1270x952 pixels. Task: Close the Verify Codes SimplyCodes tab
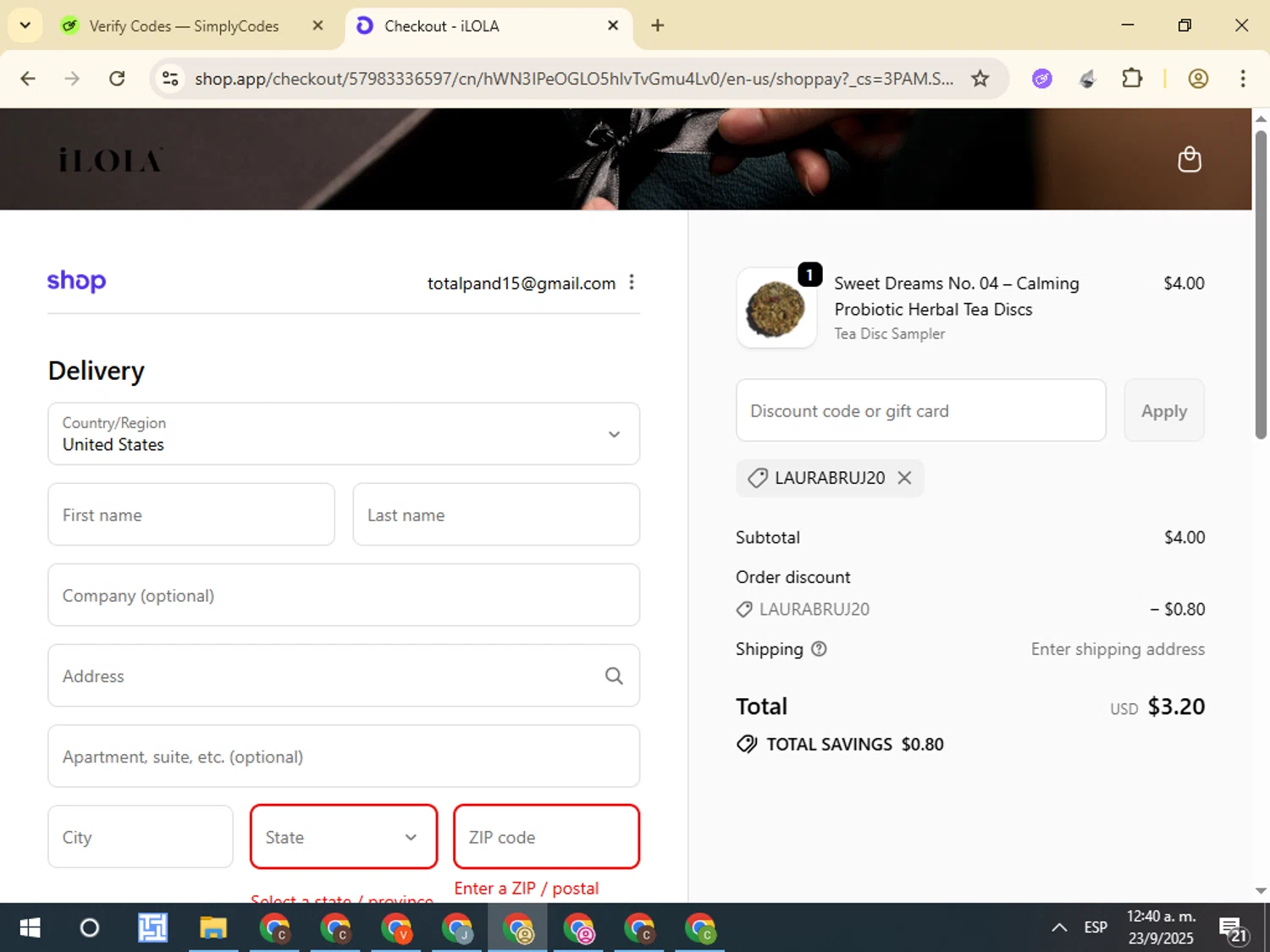pyautogui.click(x=317, y=25)
